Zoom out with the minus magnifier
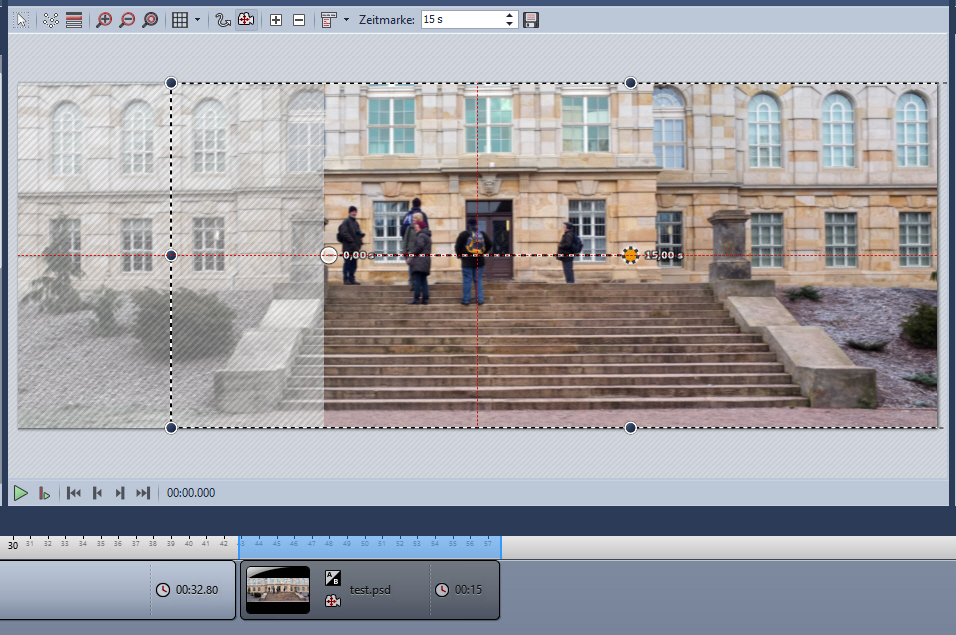Screen dimensions: 956x635 (127, 20)
